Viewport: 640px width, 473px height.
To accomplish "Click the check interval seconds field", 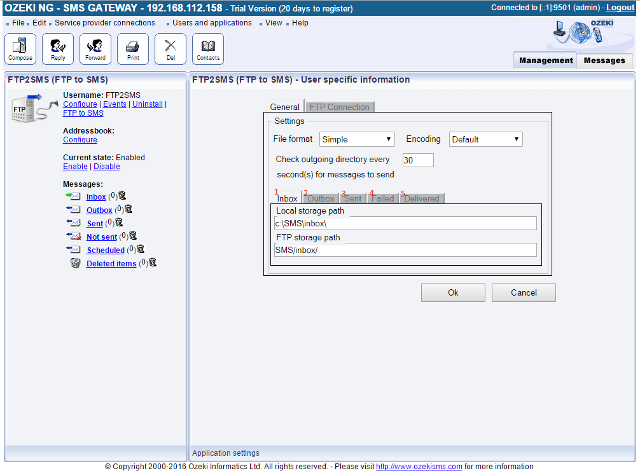I will tap(418, 160).
